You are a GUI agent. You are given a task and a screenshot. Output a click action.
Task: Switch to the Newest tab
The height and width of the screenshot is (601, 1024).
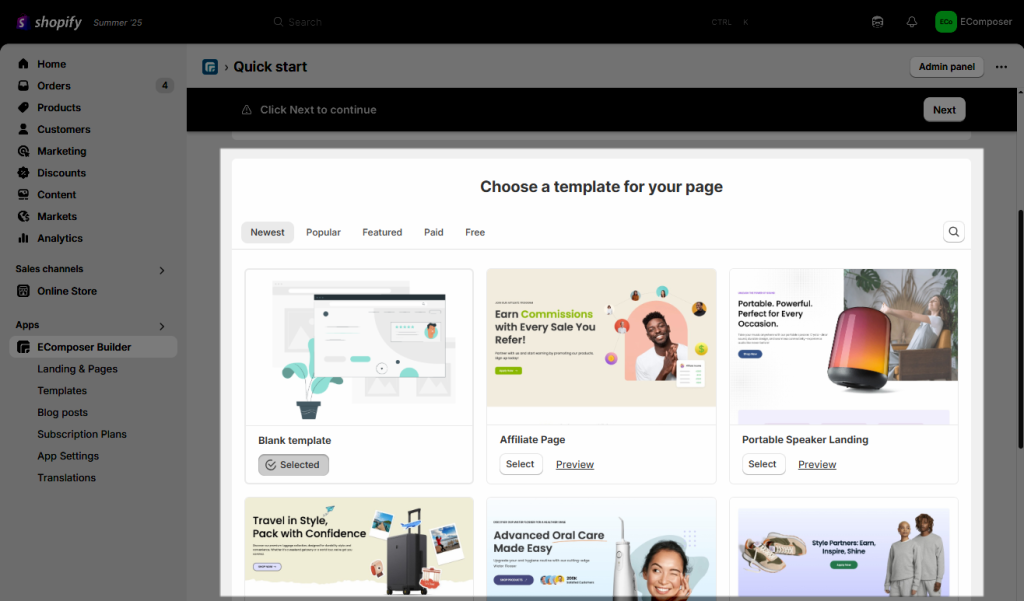tap(267, 232)
